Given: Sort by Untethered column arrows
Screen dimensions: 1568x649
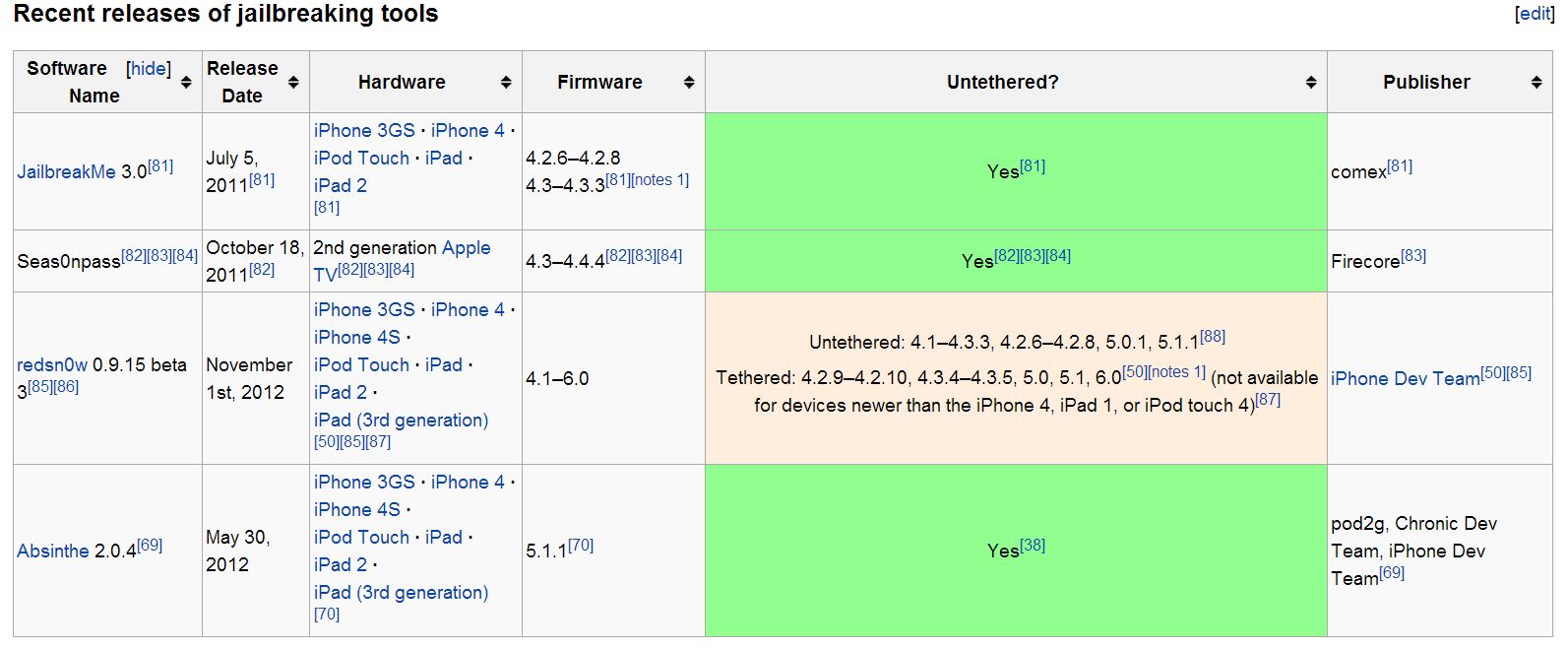Looking at the screenshot, I should [x=1311, y=83].
